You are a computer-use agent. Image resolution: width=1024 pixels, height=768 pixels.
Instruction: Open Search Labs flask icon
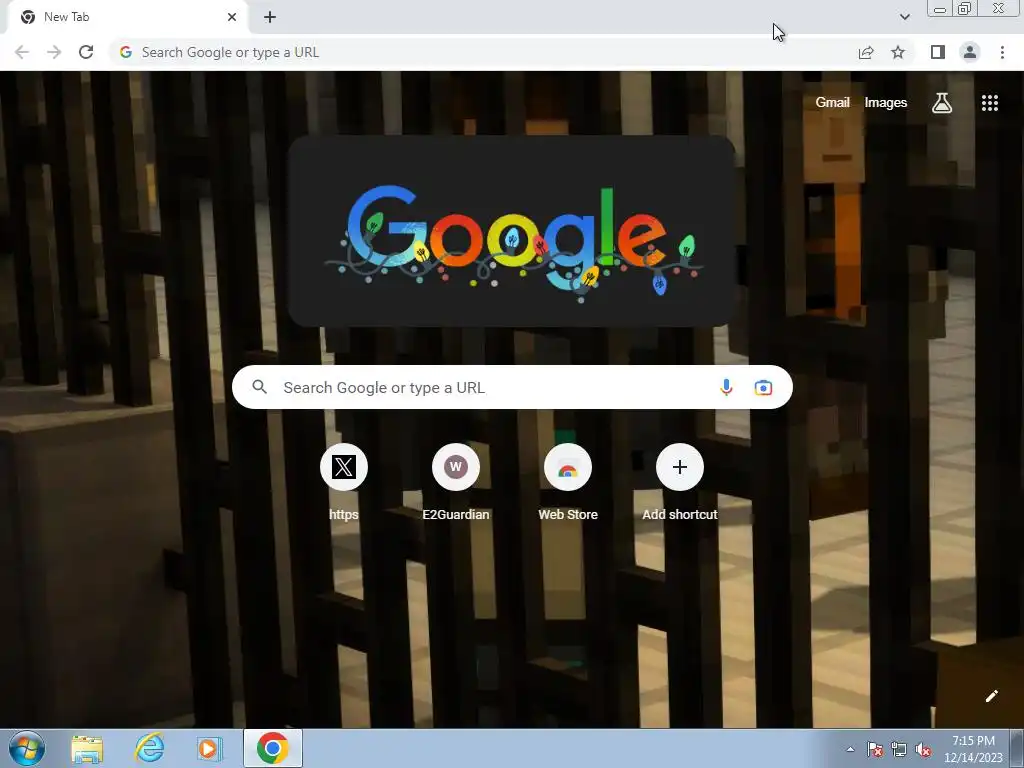point(942,103)
